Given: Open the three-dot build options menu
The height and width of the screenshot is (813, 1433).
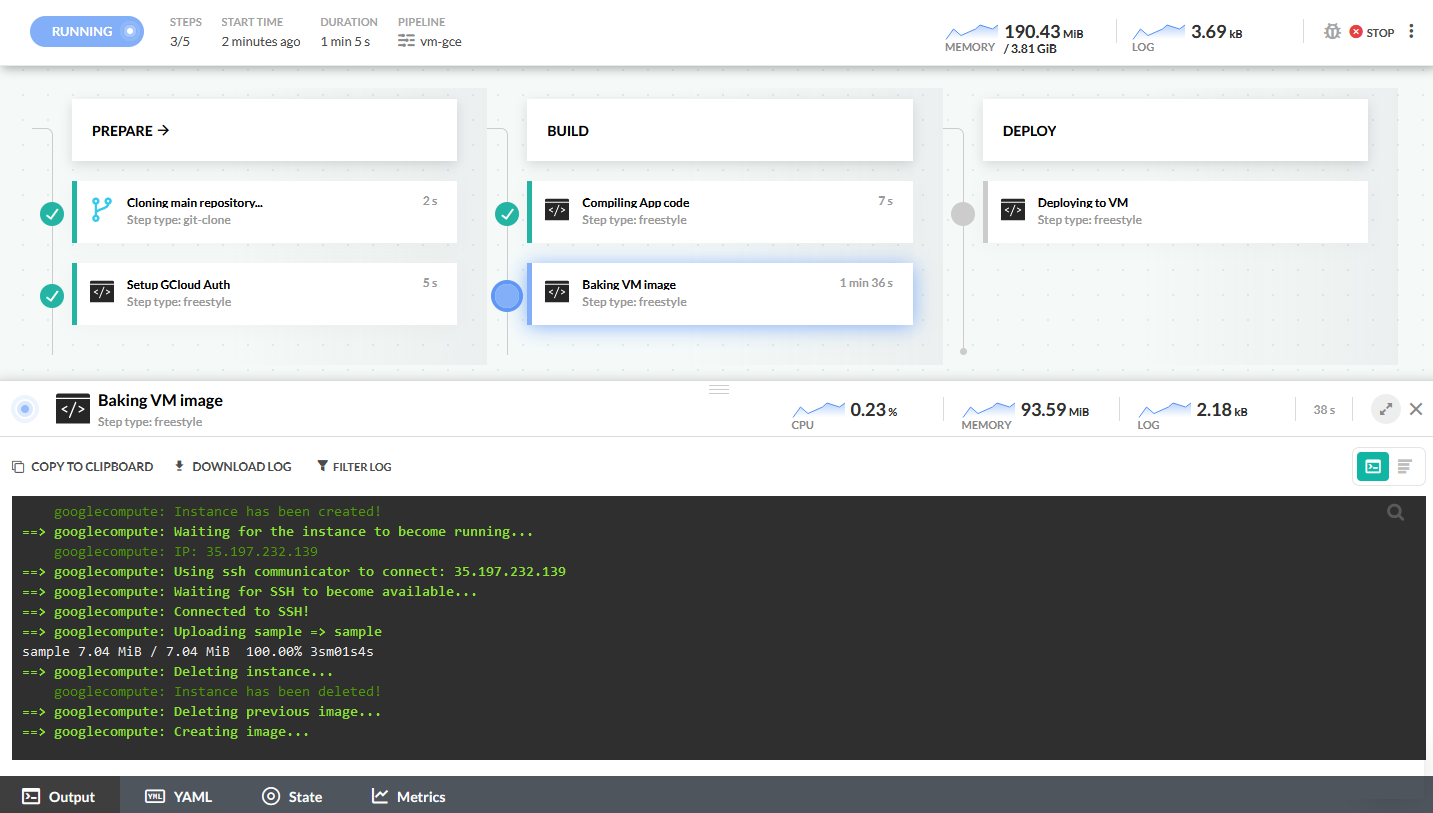Looking at the screenshot, I should point(1411,32).
